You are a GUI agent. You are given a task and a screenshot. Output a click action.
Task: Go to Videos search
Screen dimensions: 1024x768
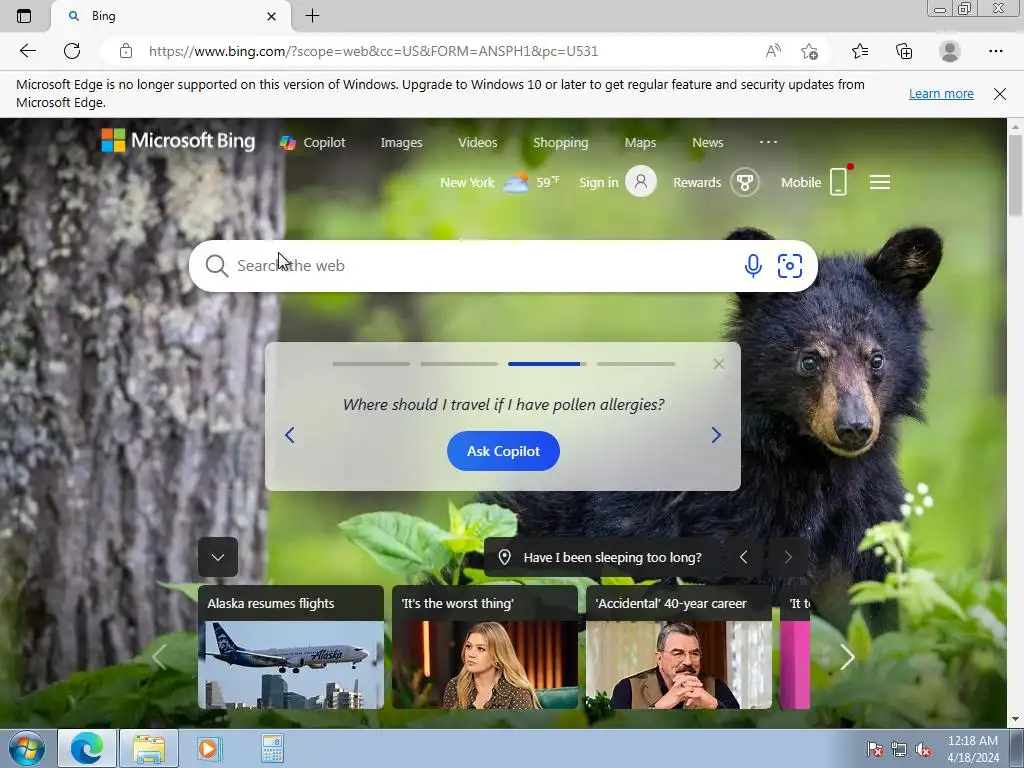tap(477, 142)
